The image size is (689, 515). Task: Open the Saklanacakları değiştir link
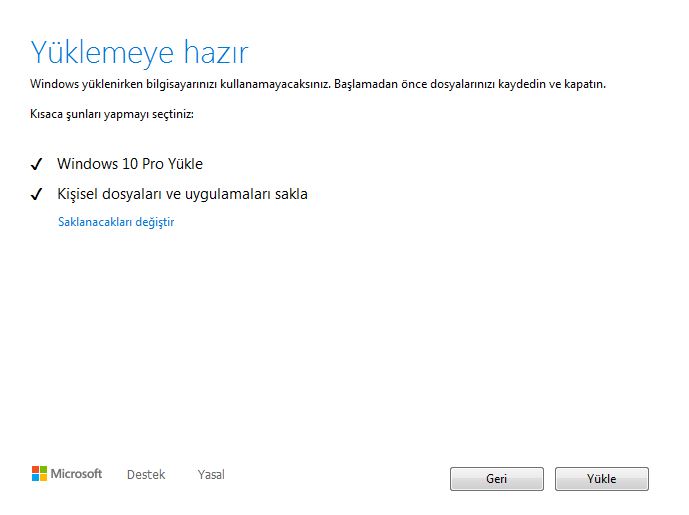pos(116,222)
